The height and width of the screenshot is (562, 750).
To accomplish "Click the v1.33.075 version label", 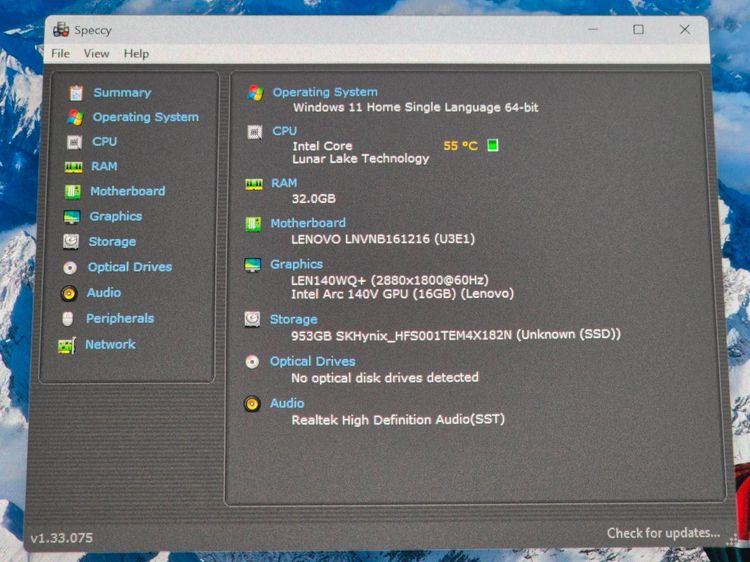I will click(x=62, y=538).
